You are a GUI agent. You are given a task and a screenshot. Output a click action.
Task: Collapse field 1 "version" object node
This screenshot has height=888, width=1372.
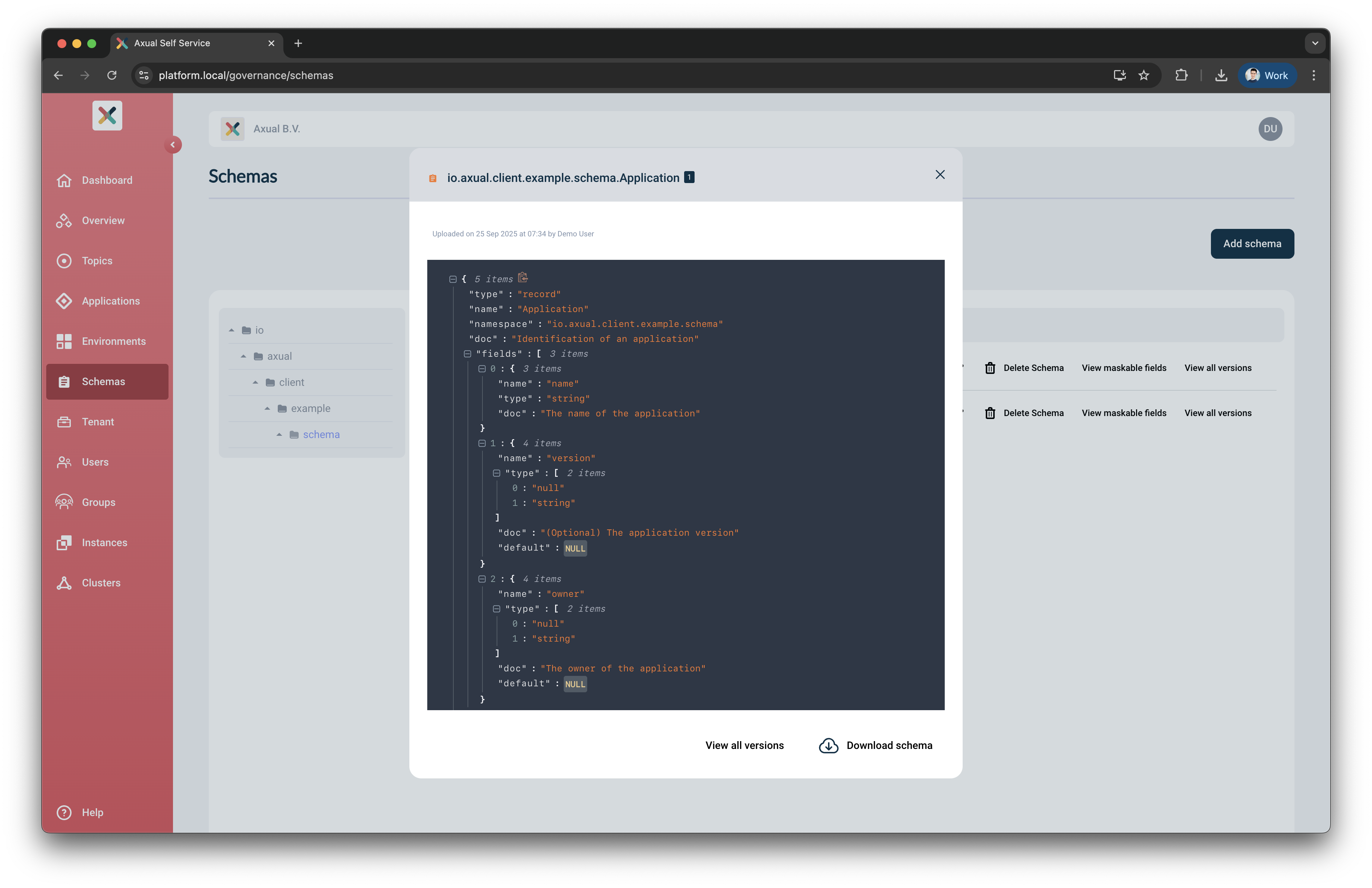[482, 443]
